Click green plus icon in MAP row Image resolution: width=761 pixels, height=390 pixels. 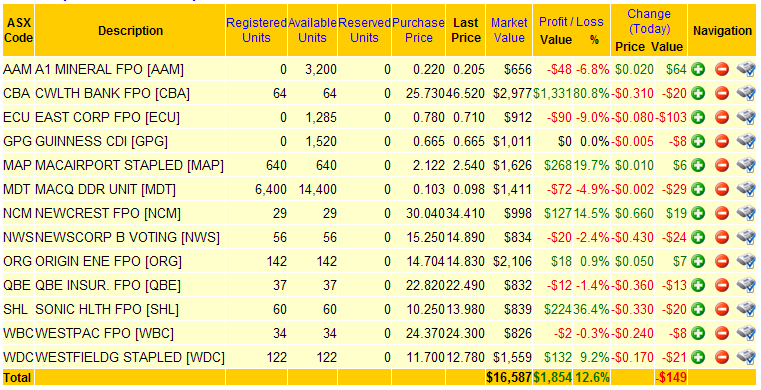coord(698,165)
